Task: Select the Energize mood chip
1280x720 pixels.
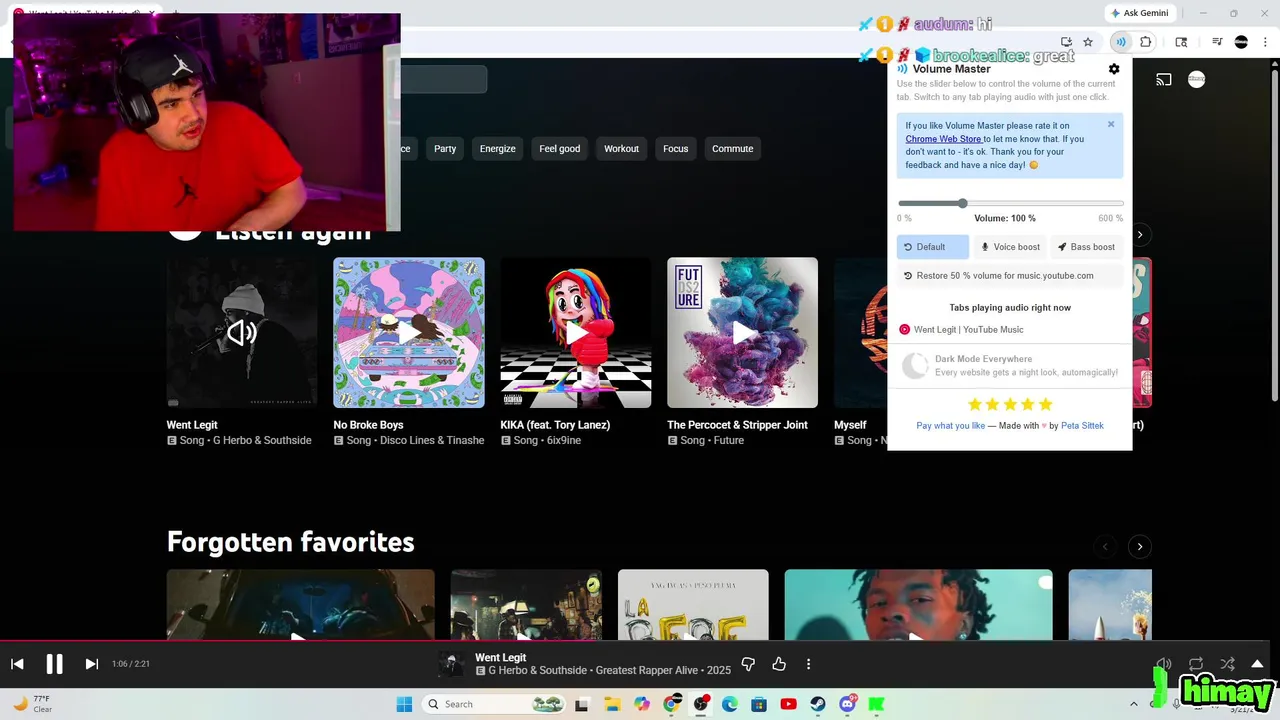Action: click(497, 149)
